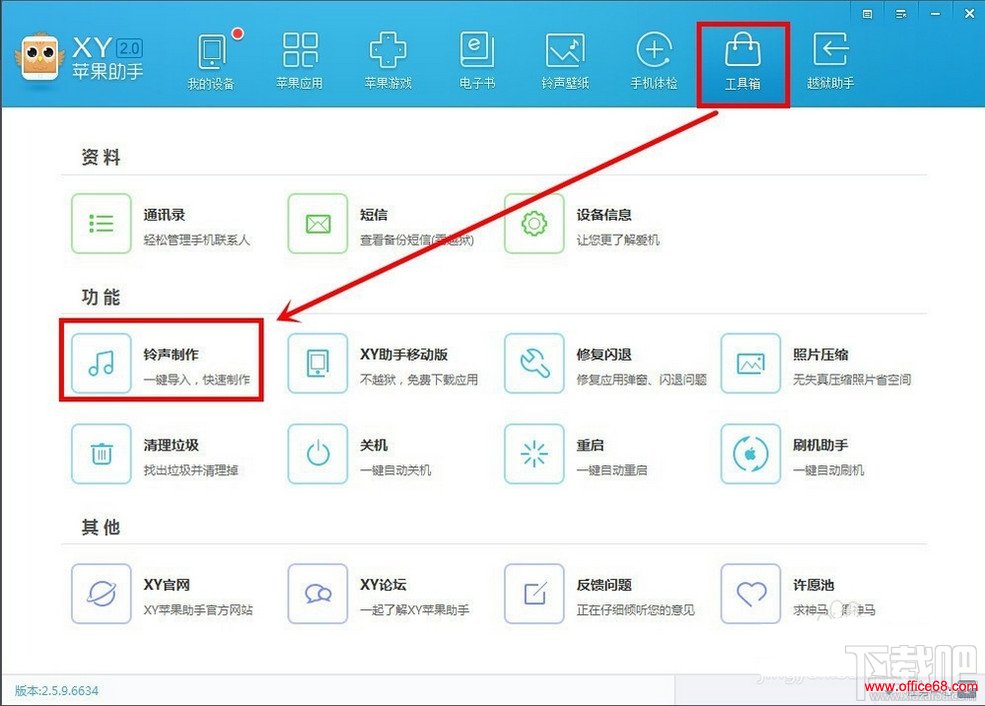Open the 通讯录 contacts list icon
The width and height of the screenshot is (985, 706).
(101, 224)
